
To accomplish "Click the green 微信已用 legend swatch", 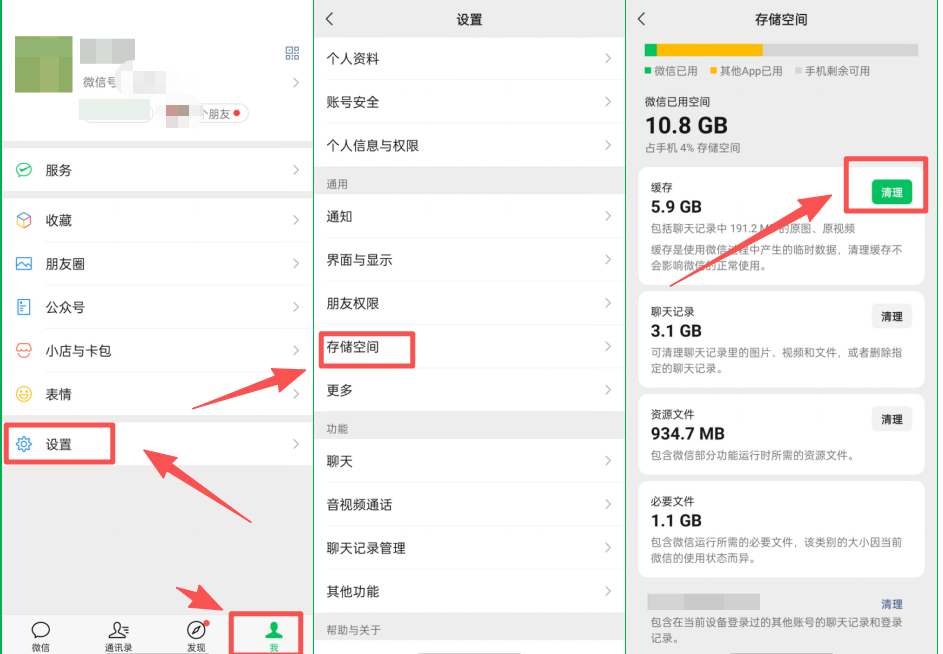I will point(648,71).
